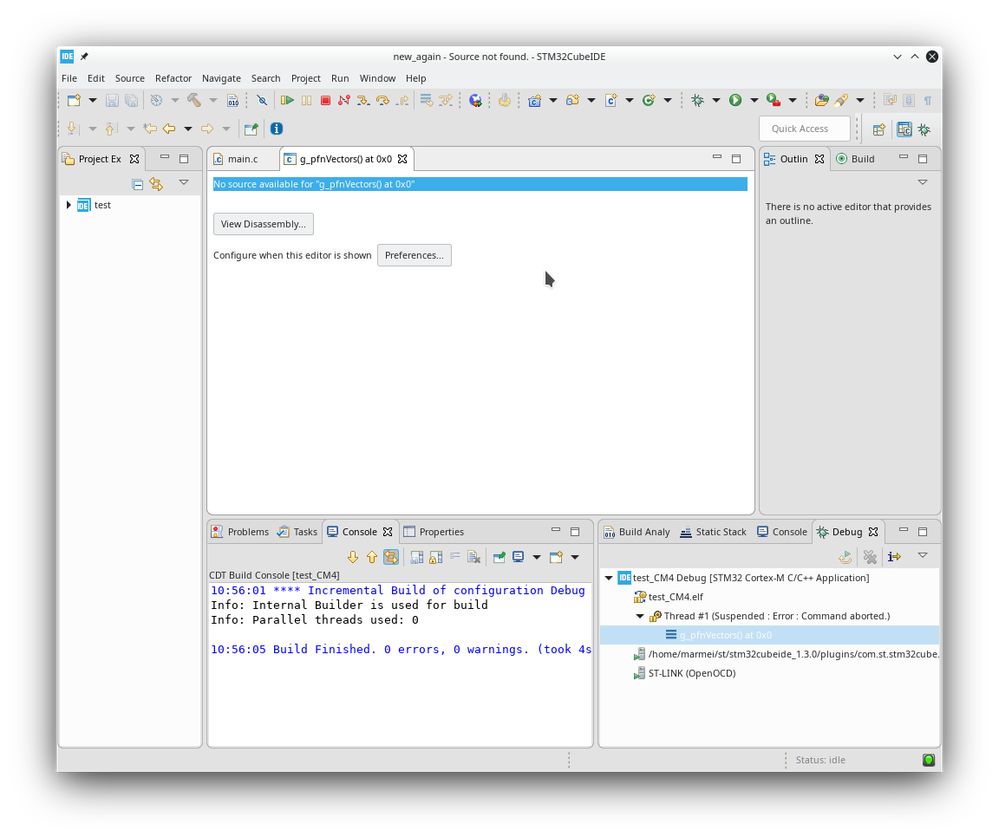This screenshot has height=839, width=999.
Task: Click the Save floppy icon
Action: [x=112, y=100]
